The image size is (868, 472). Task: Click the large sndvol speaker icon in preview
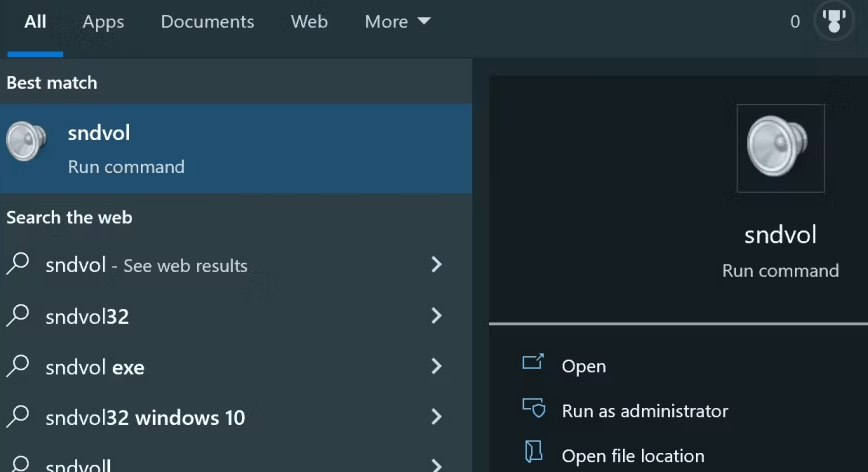click(779, 147)
